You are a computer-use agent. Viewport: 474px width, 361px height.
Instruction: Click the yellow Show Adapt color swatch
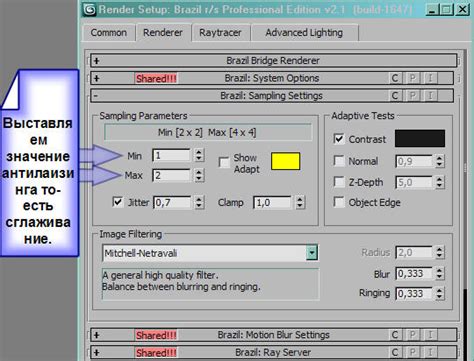286,161
